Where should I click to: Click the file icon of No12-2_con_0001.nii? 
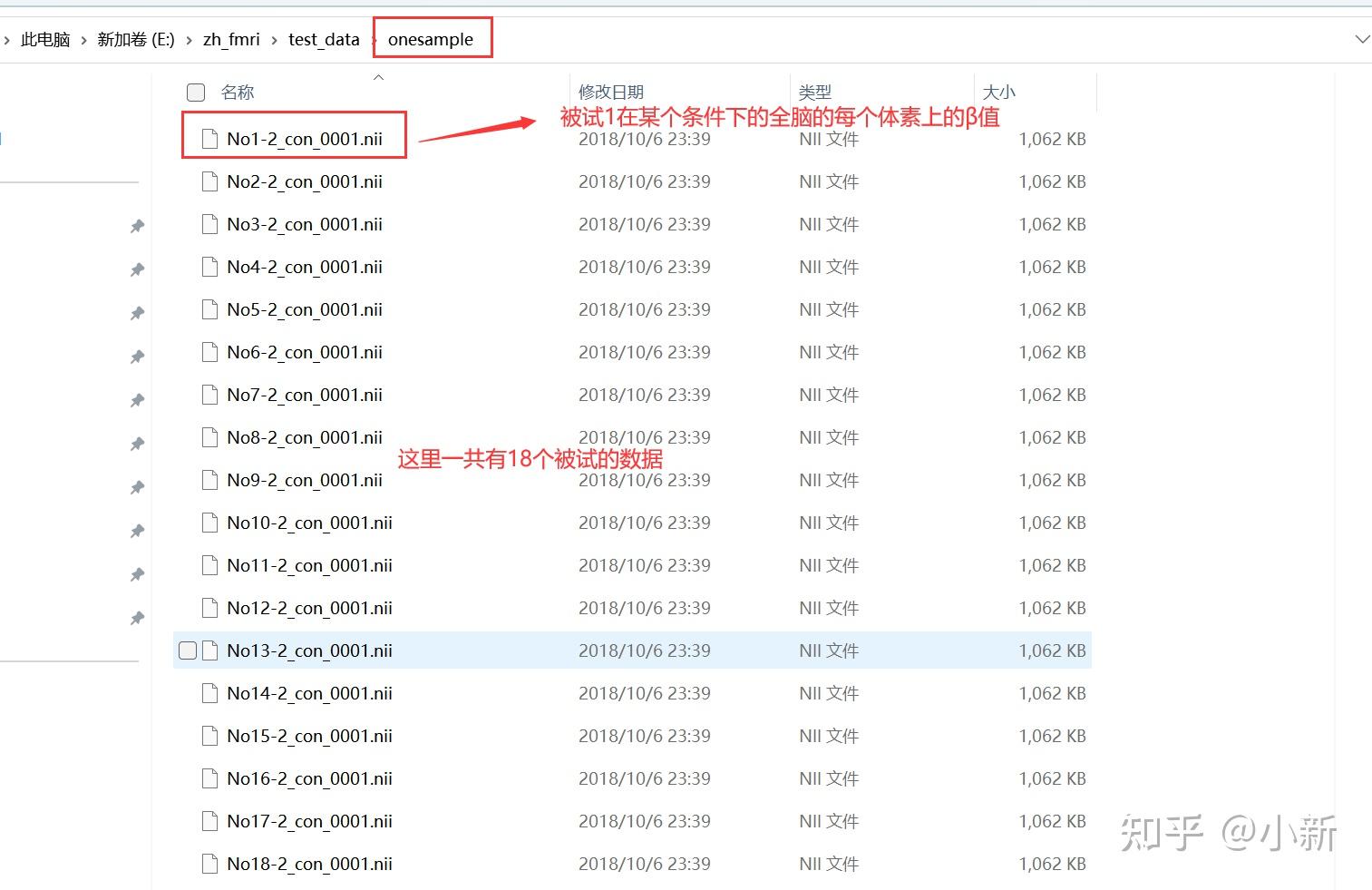click(x=209, y=608)
